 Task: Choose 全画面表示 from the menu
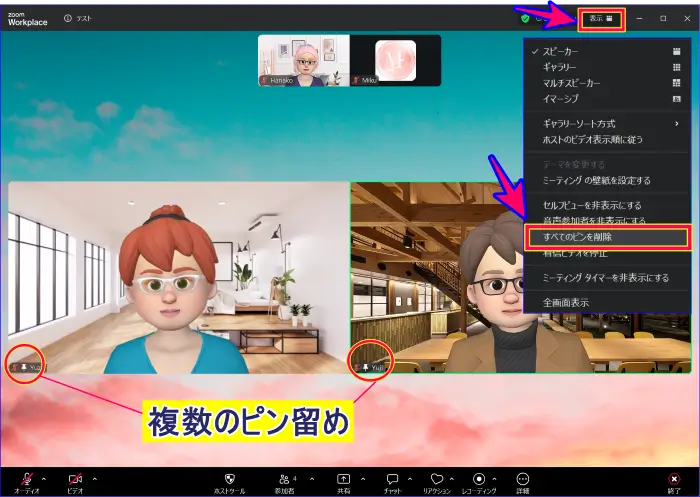pyautogui.click(x=565, y=302)
